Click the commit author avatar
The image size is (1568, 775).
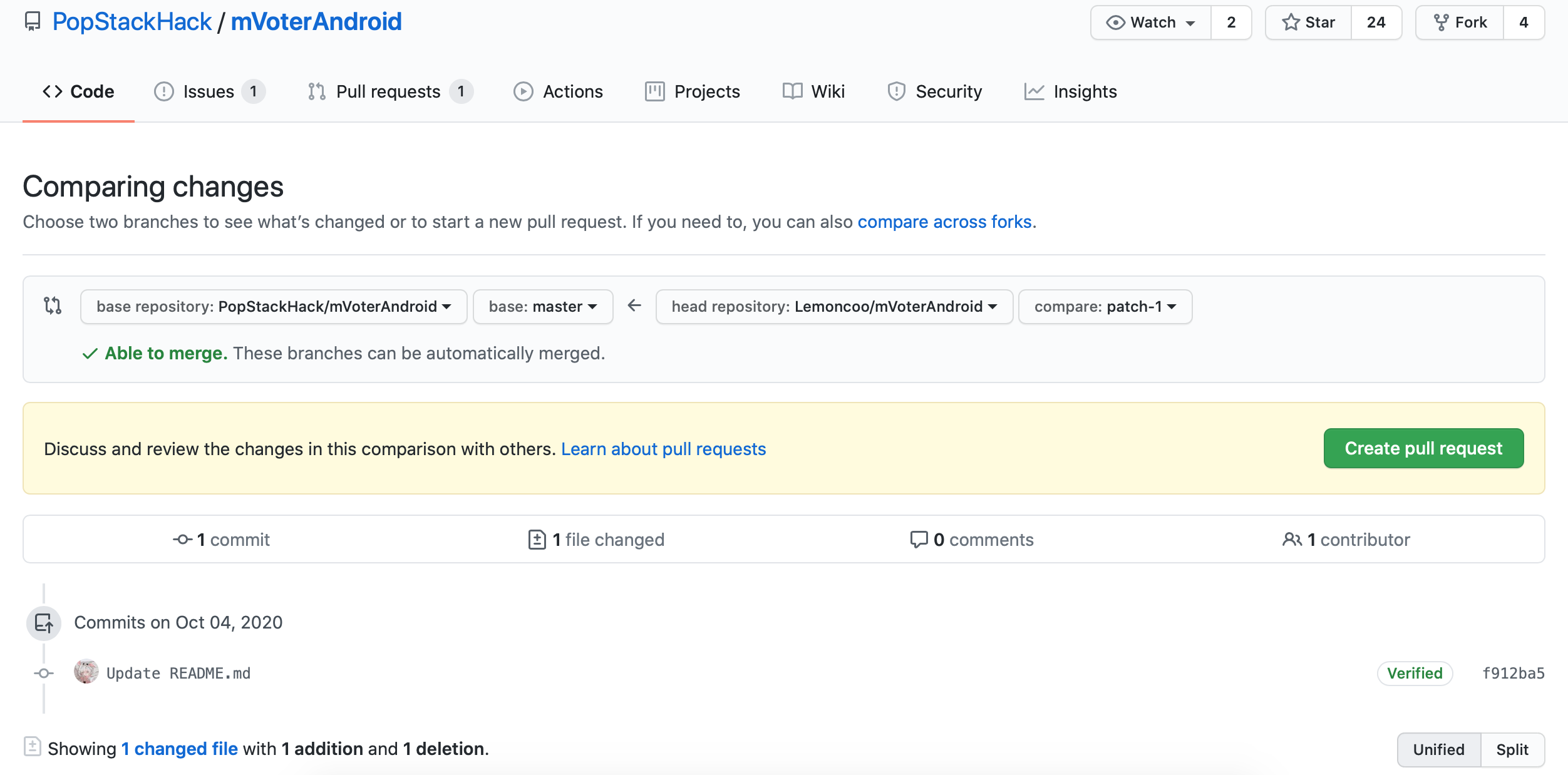tap(86, 672)
